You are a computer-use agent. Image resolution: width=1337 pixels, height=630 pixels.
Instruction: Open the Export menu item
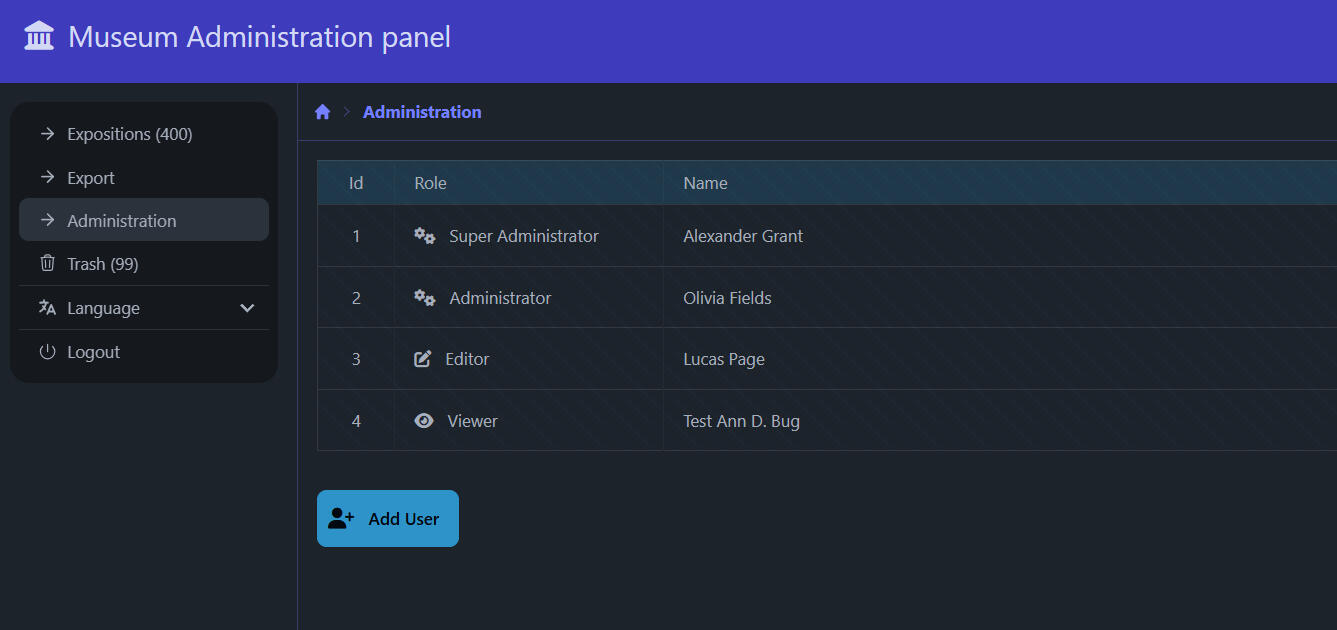[91, 178]
